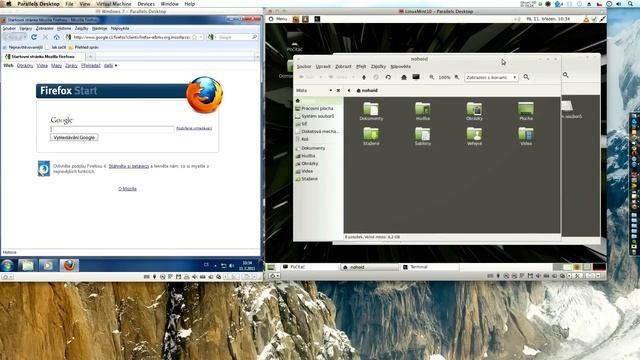Reload the nohold folder view

coord(388,77)
